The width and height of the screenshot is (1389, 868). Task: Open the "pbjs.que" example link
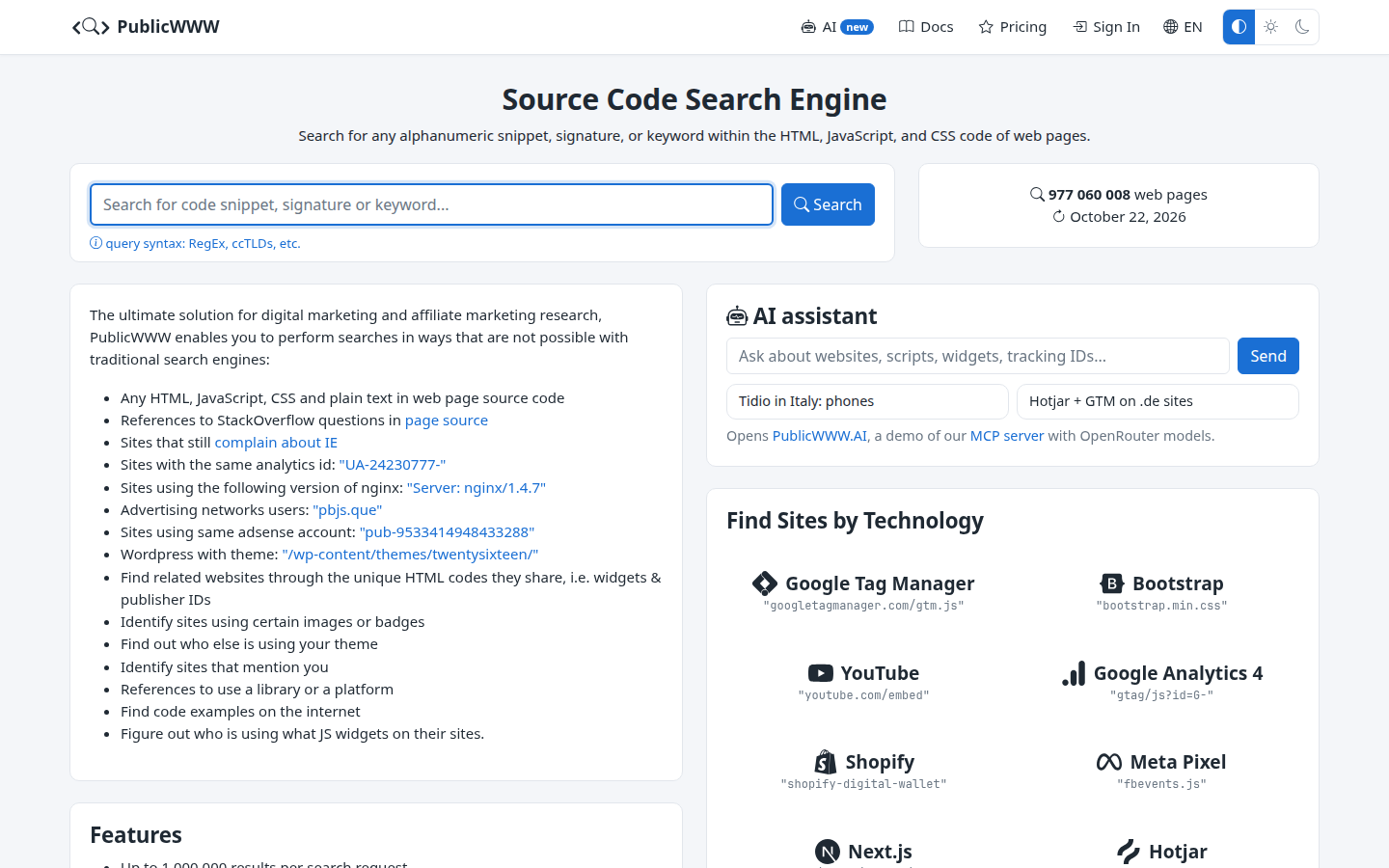click(x=347, y=510)
